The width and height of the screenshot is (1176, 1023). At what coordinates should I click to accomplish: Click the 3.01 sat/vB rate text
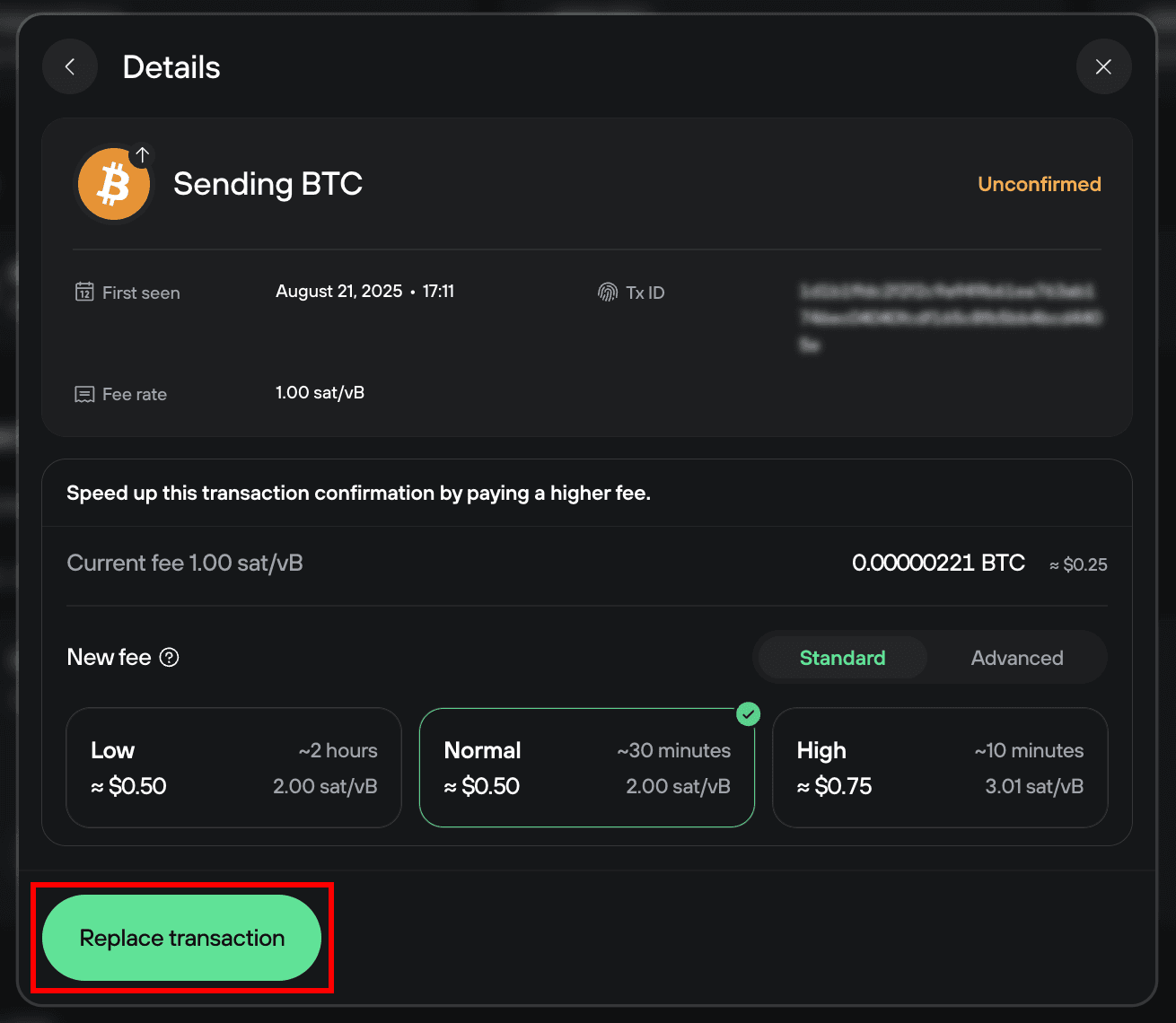1034,786
